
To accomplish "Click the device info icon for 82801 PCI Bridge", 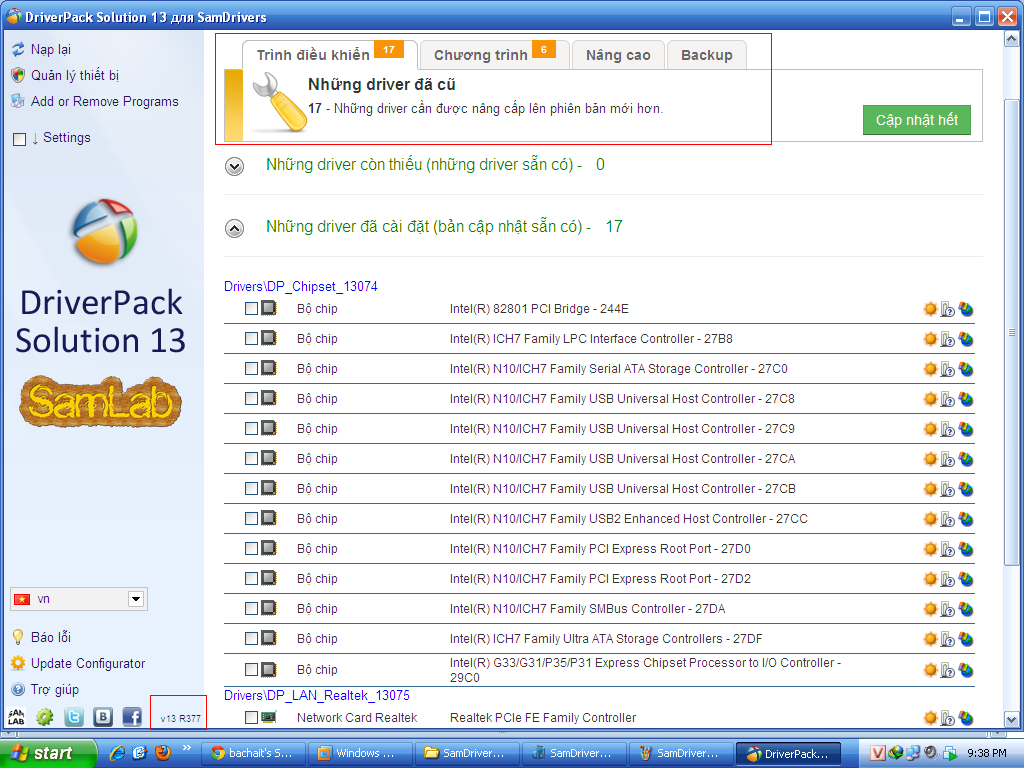I will coord(948,309).
